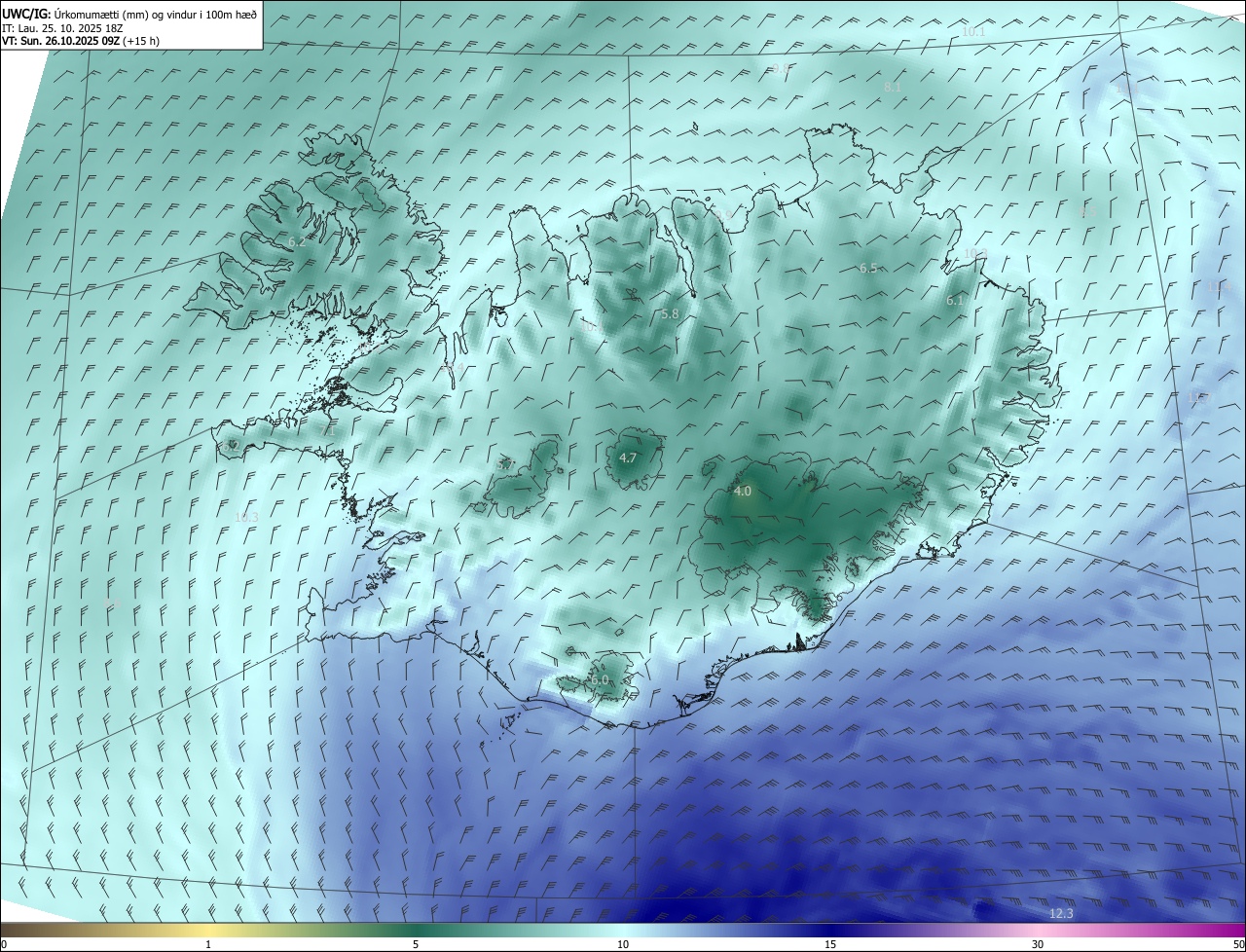The image size is (1246, 952).
Task: Click the 'VT: Sun. 26.10.2025 09Z' line
Action: [81, 41]
